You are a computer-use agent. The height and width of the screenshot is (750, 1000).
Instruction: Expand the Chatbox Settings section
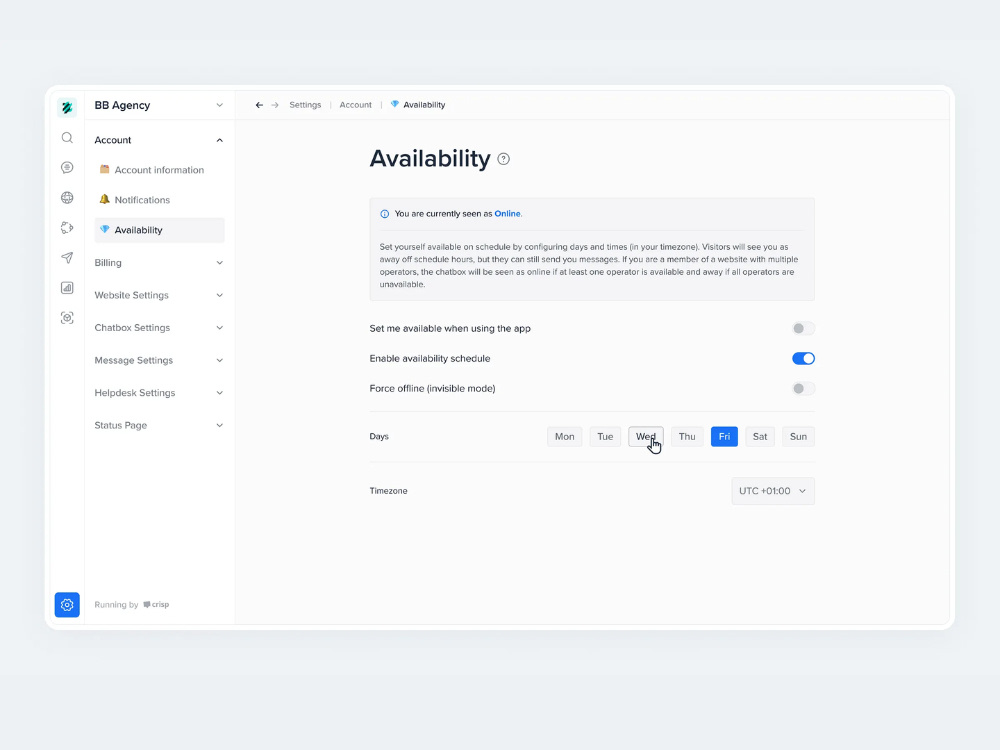pos(159,328)
